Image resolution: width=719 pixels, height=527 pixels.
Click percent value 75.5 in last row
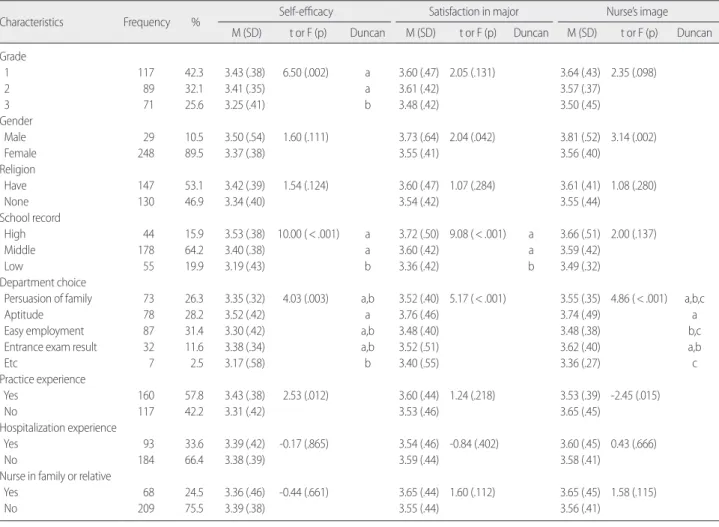(x=194, y=509)
